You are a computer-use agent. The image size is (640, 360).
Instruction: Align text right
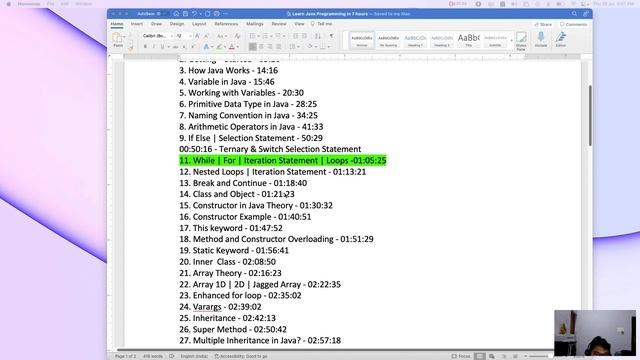270,47
